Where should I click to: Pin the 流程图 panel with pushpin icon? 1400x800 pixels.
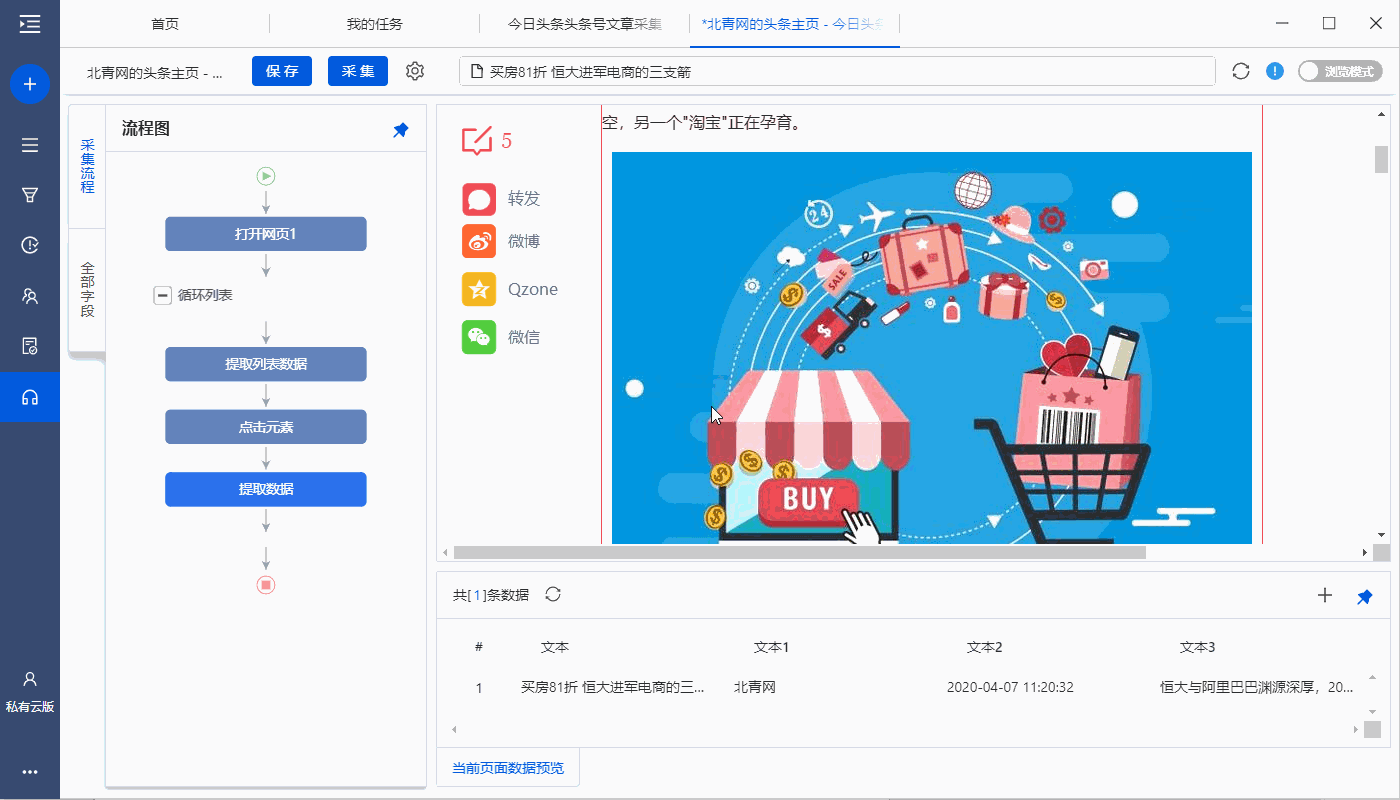[400, 130]
